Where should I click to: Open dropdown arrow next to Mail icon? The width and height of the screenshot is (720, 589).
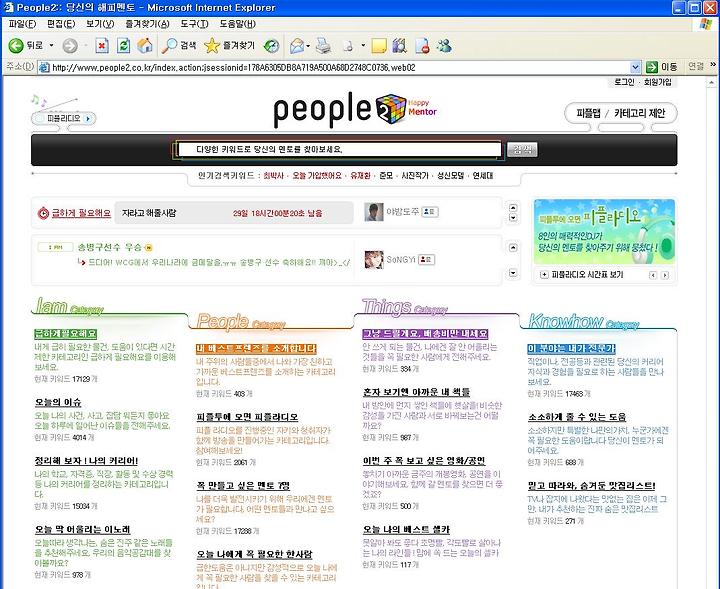pos(308,45)
